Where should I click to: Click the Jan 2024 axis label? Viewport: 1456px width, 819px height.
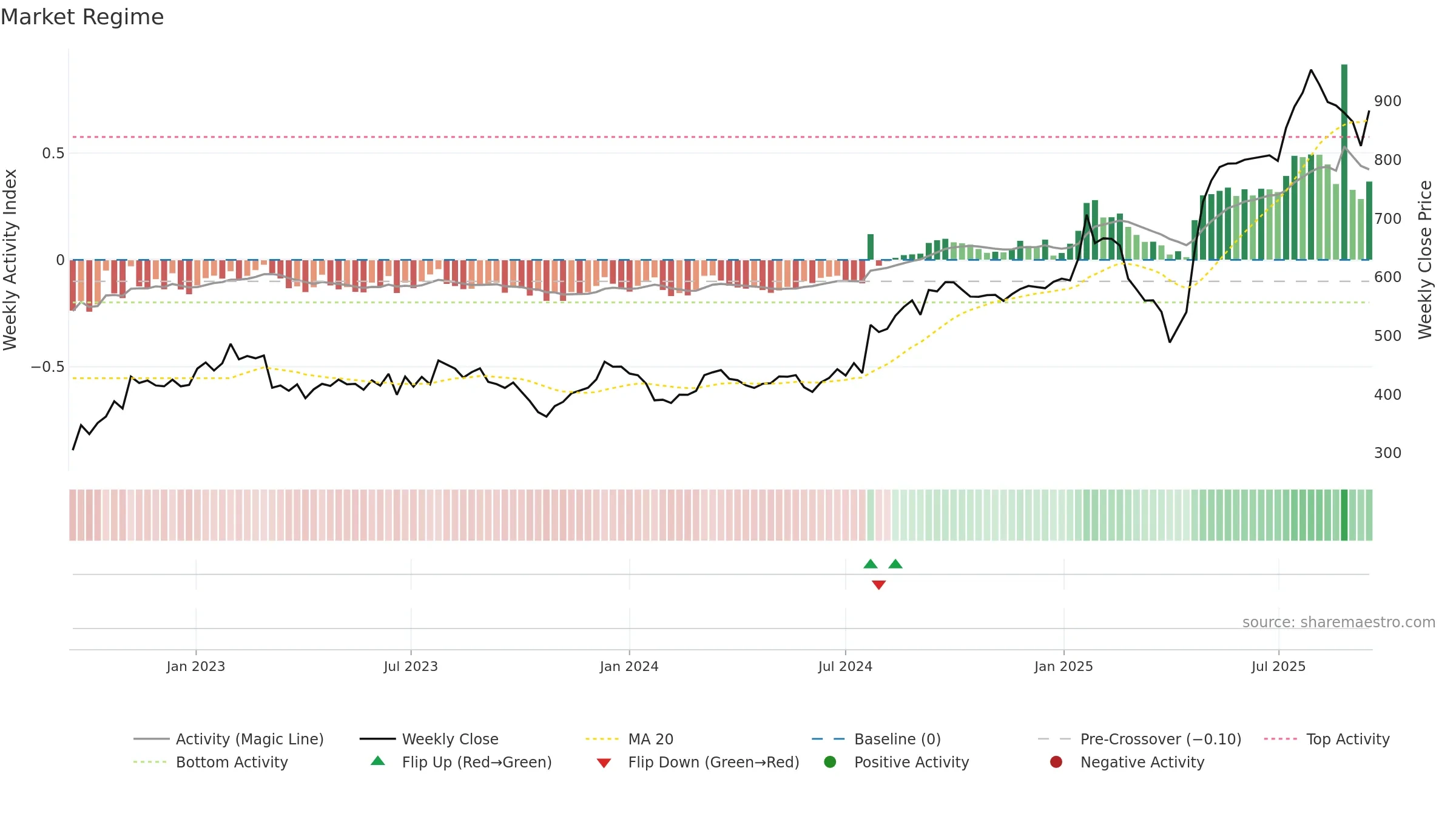point(629,667)
